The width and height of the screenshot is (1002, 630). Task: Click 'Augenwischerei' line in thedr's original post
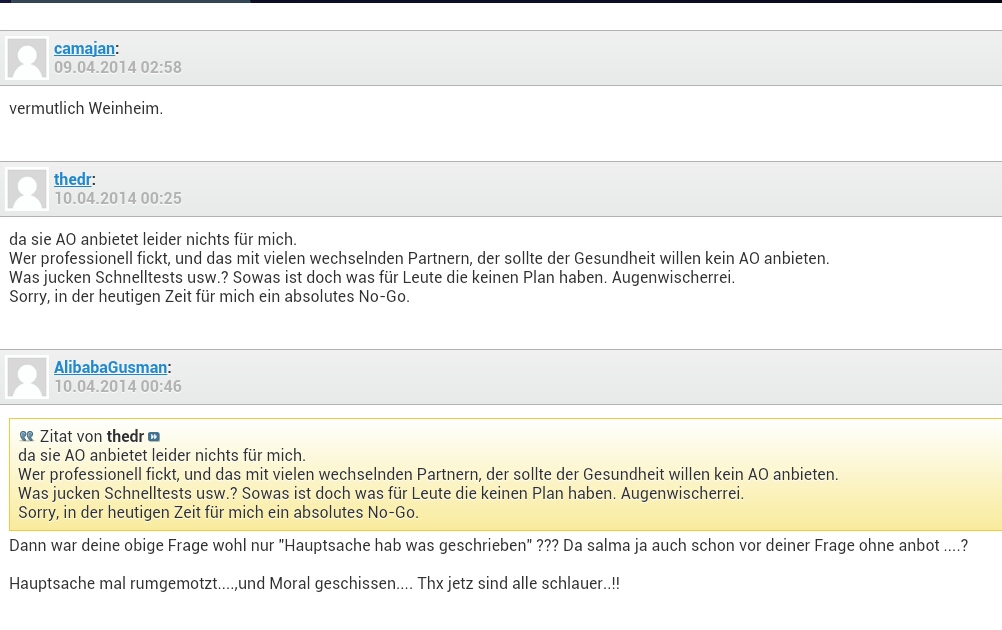372,278
